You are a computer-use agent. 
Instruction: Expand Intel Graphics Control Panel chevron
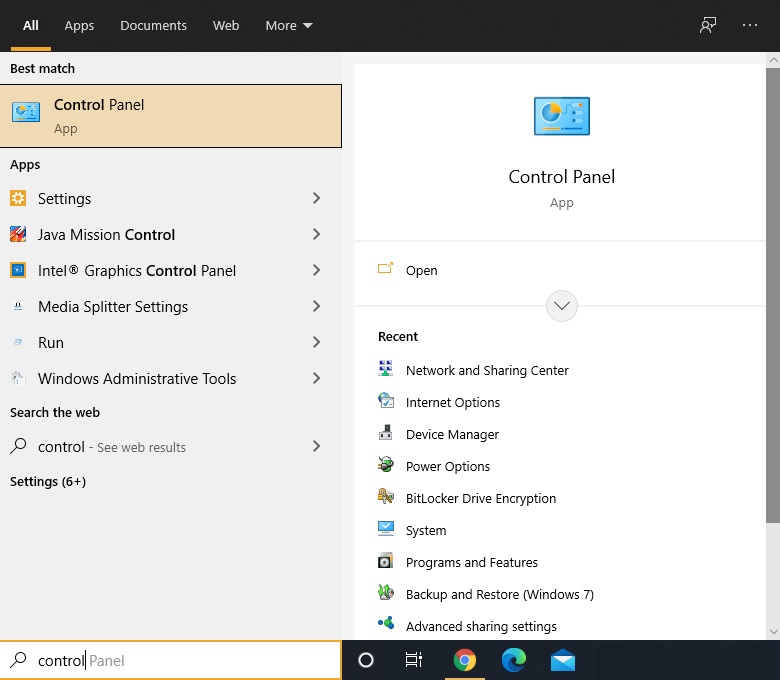pos(316,270)
